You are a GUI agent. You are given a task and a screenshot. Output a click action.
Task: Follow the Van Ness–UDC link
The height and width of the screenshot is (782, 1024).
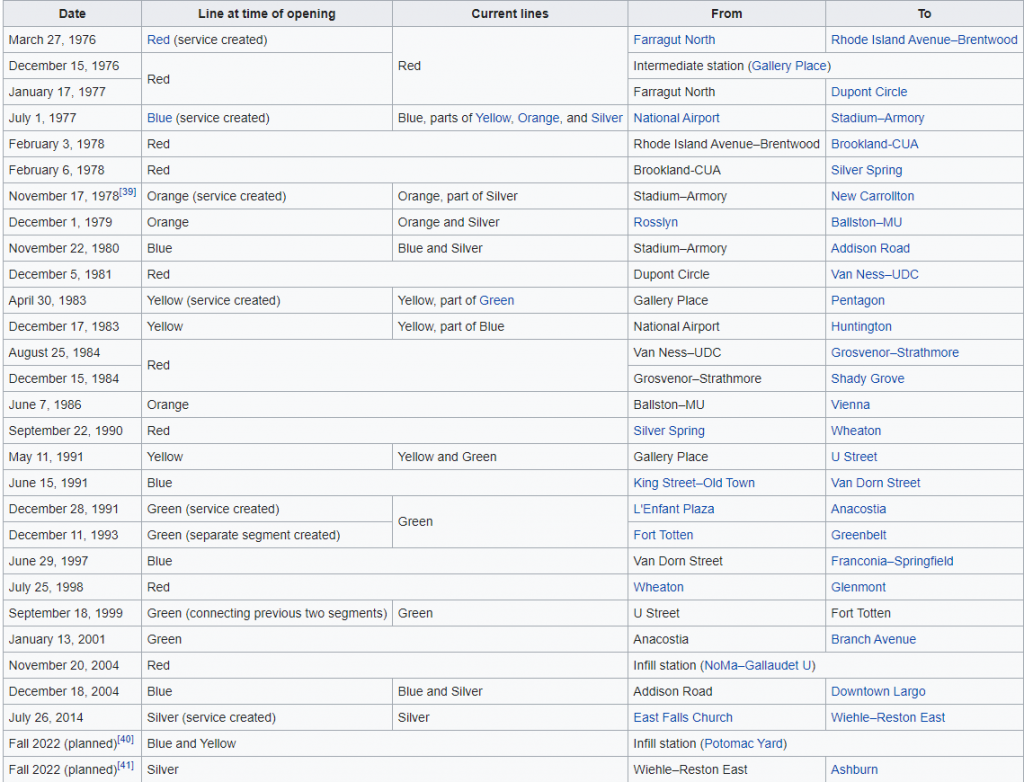point(874,275)
